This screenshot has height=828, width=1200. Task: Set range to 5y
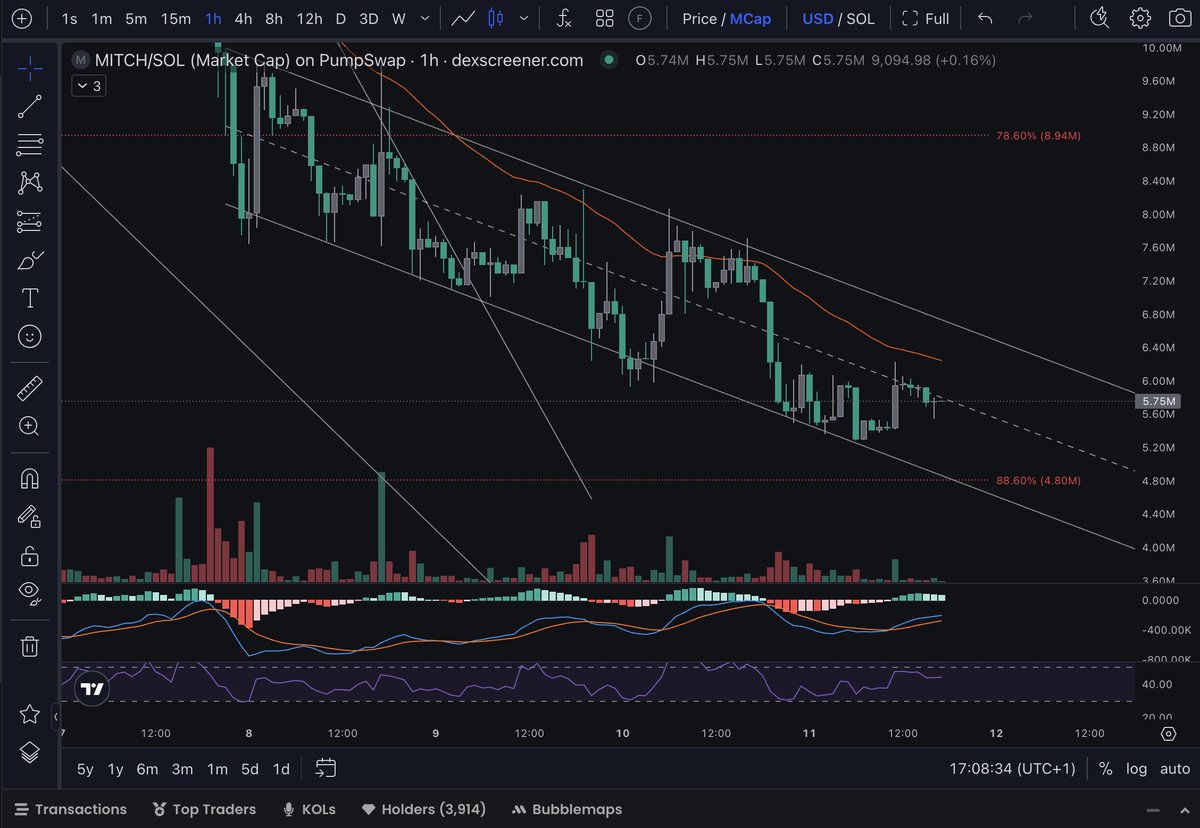pyautogui.click(x=85, y=769)
